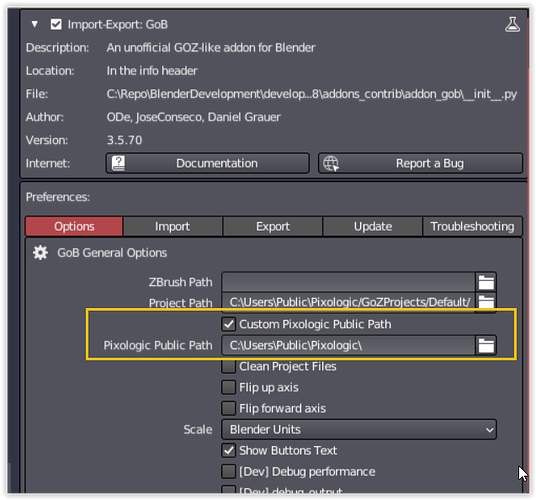536x500 pixels.
Task: Switch to the Troubleshooting tab
Action: tap(472, 226)
